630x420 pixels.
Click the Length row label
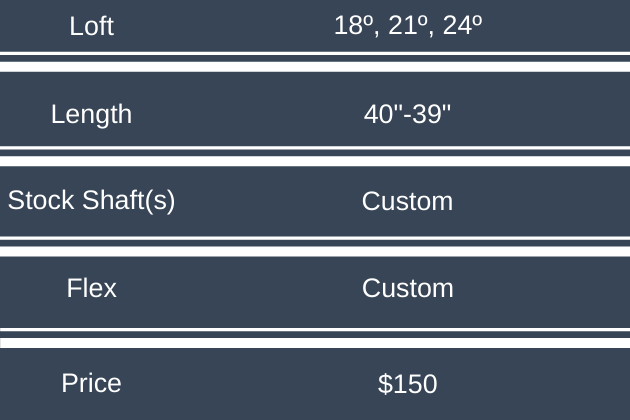click(91, 114)
